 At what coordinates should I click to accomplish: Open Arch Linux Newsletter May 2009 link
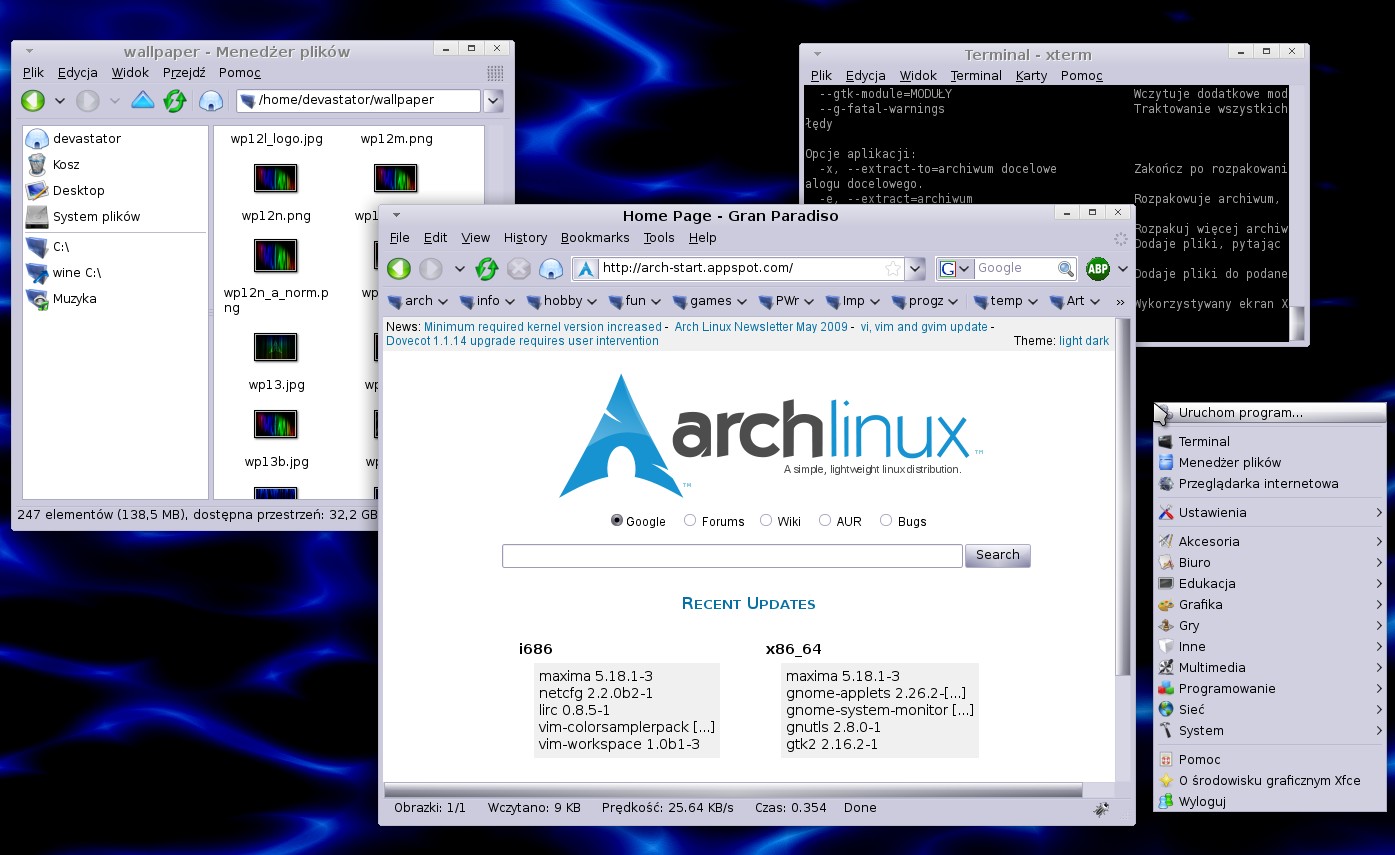click(761, 327)
